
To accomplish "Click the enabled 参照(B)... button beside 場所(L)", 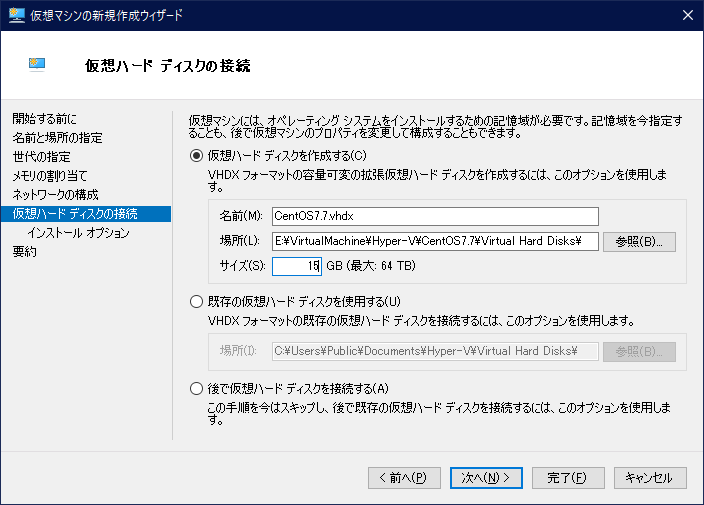I will click(x=639, y=242).
